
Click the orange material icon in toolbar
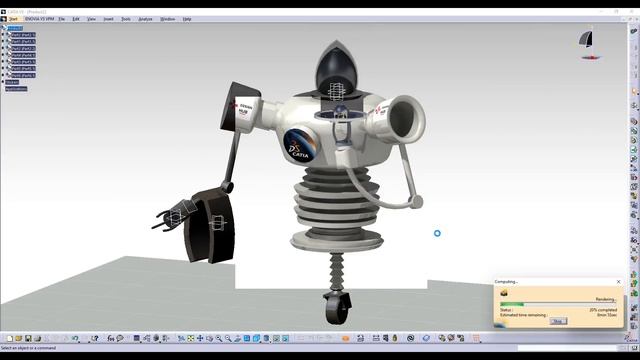(346, 338)
